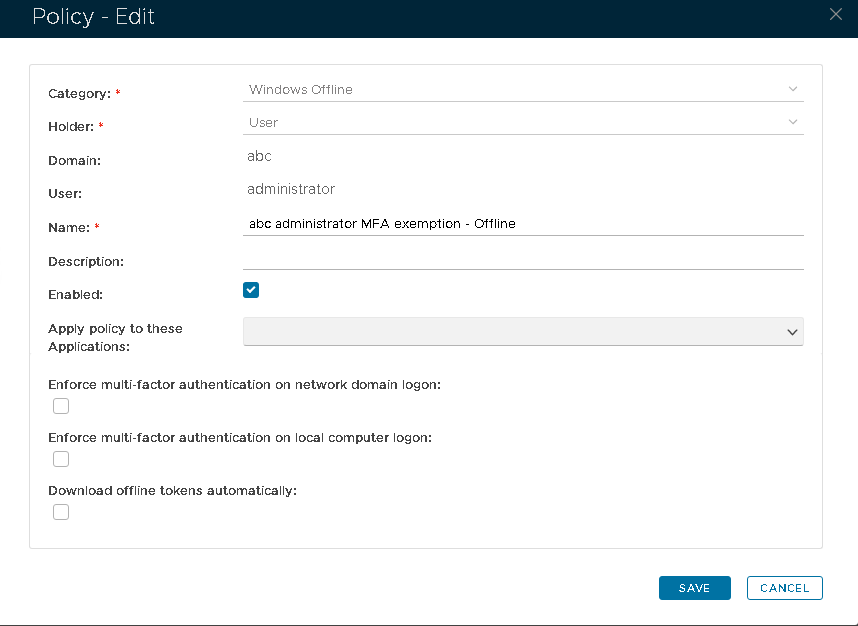This screenshot has height=626, width=858.
Task: Click into the empty Description field
Action: (522, 258)
